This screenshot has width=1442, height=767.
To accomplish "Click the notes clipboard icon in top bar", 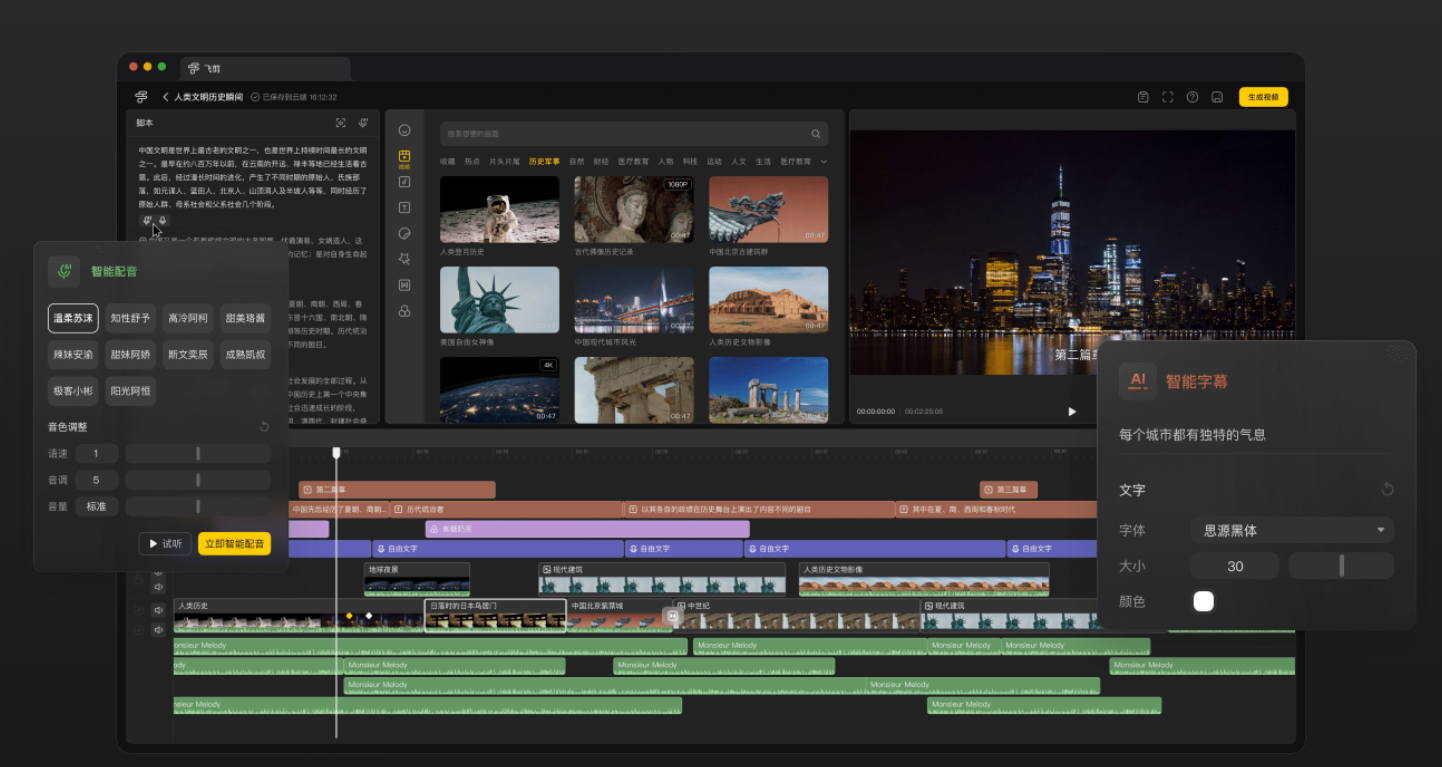I will coord(1143,97).
